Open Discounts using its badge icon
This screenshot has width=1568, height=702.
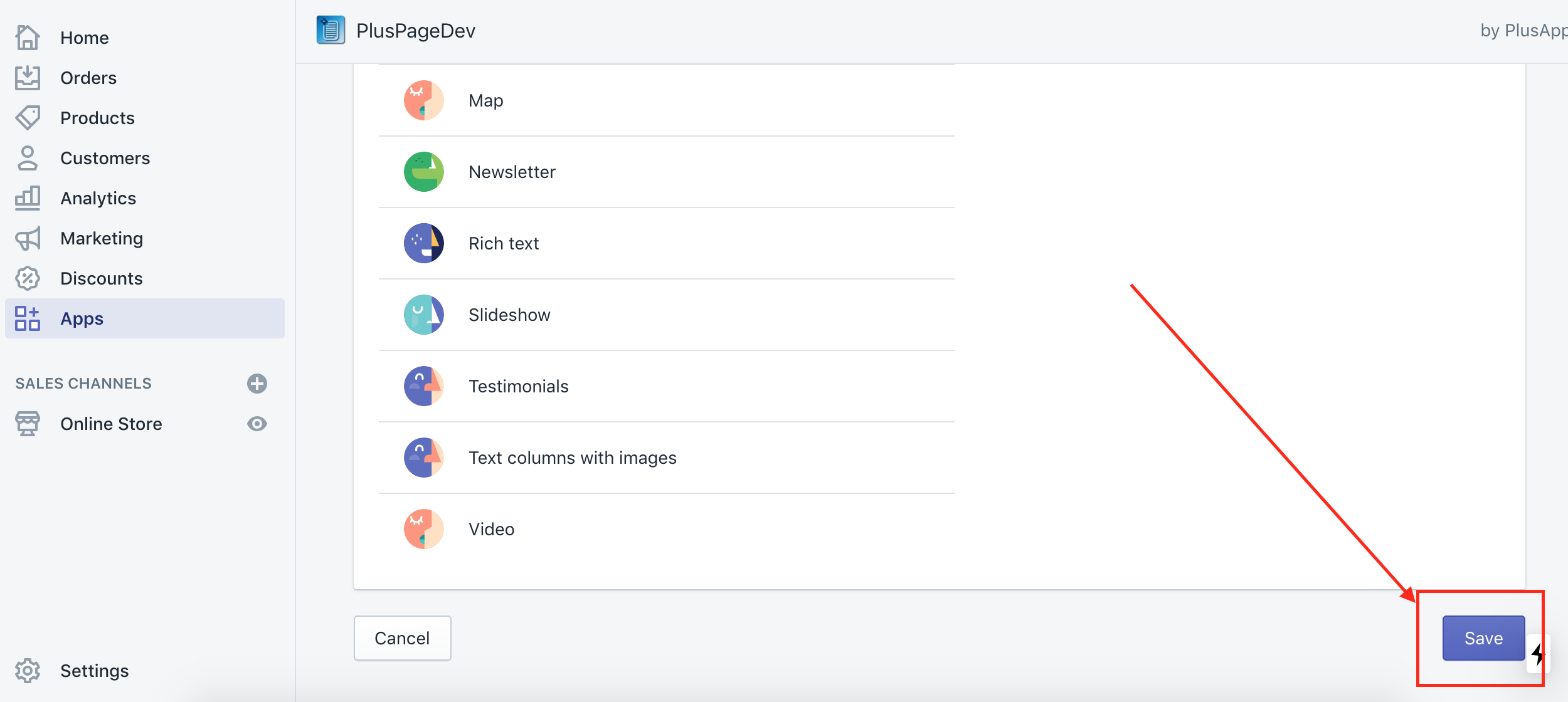[x=28, y=278]
